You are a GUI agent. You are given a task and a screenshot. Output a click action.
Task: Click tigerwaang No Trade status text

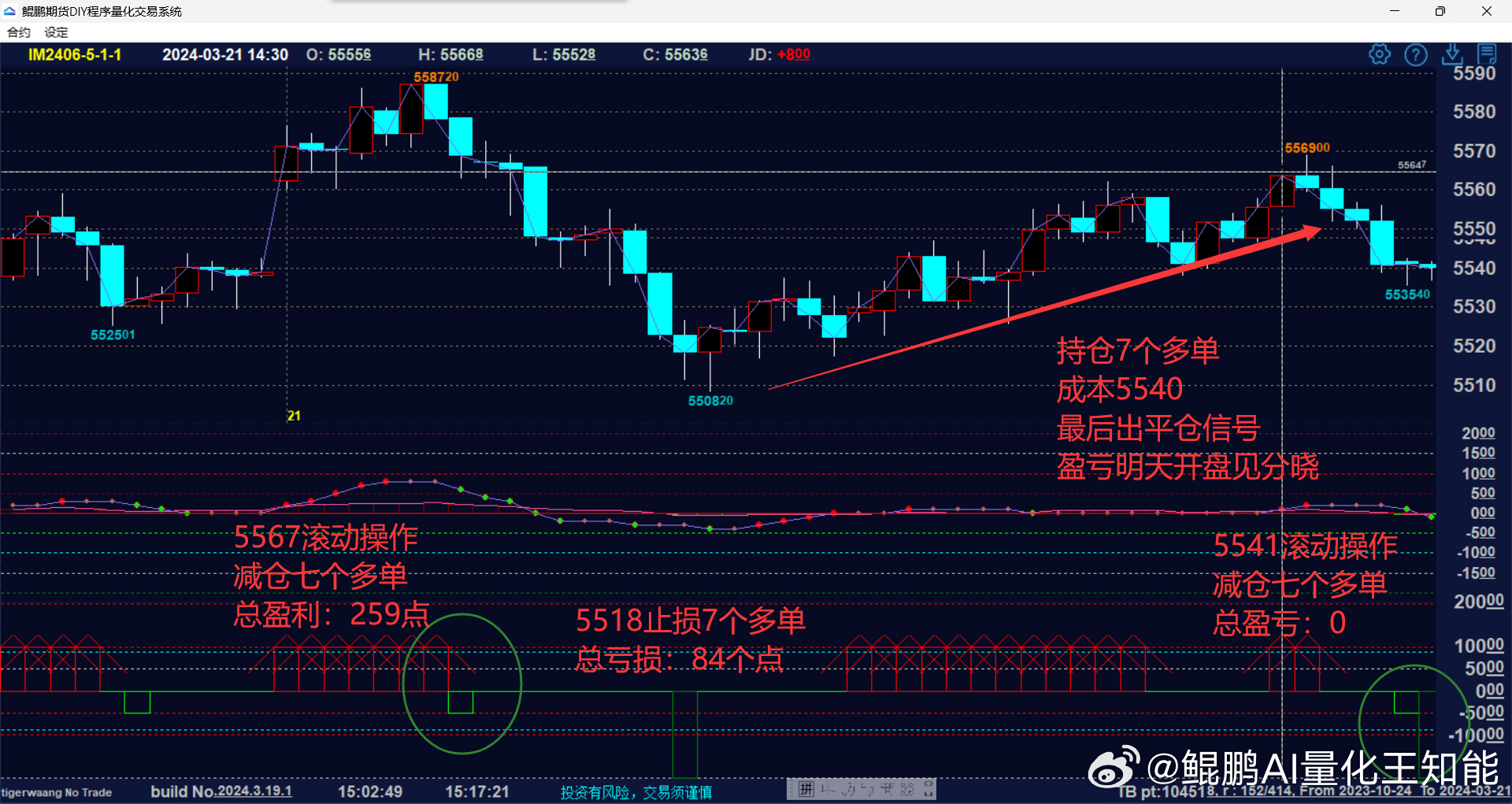pos(57,792)
